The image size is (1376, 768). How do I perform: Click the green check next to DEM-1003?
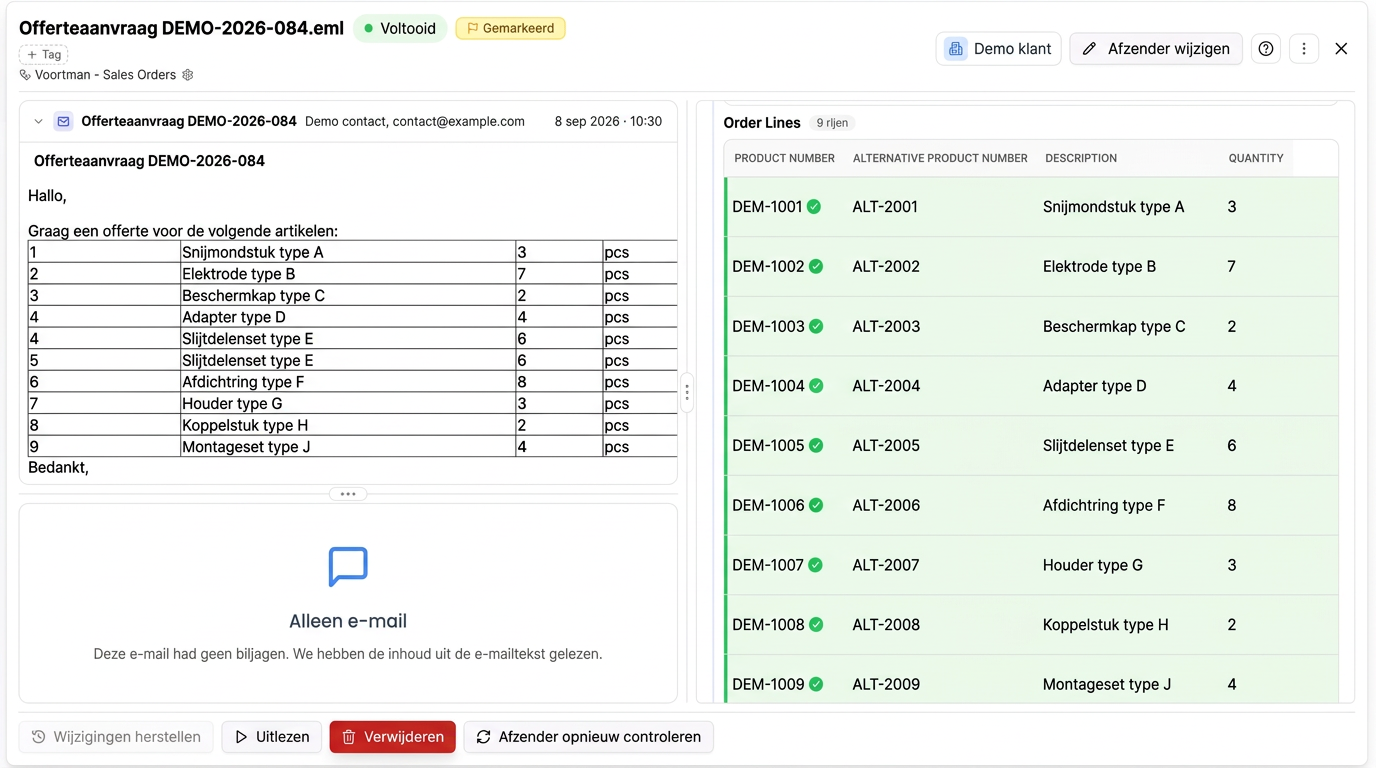click(x=816, y=326)
